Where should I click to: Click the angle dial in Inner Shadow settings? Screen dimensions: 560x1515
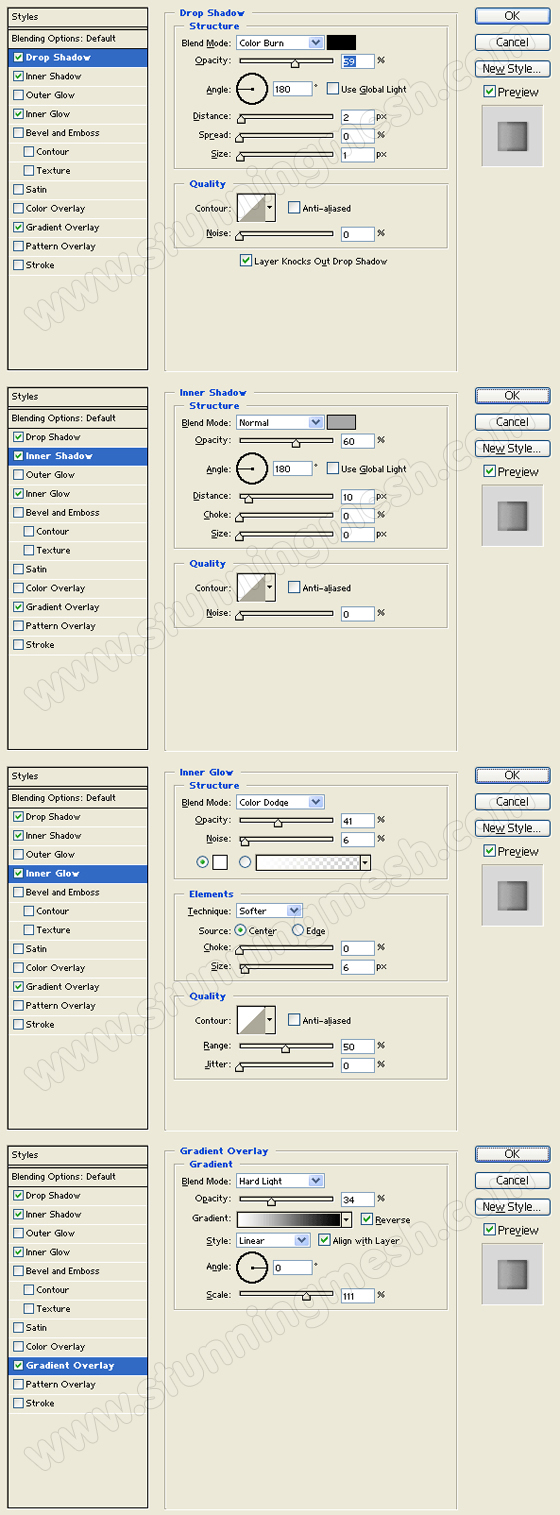(x=252, y=469)
